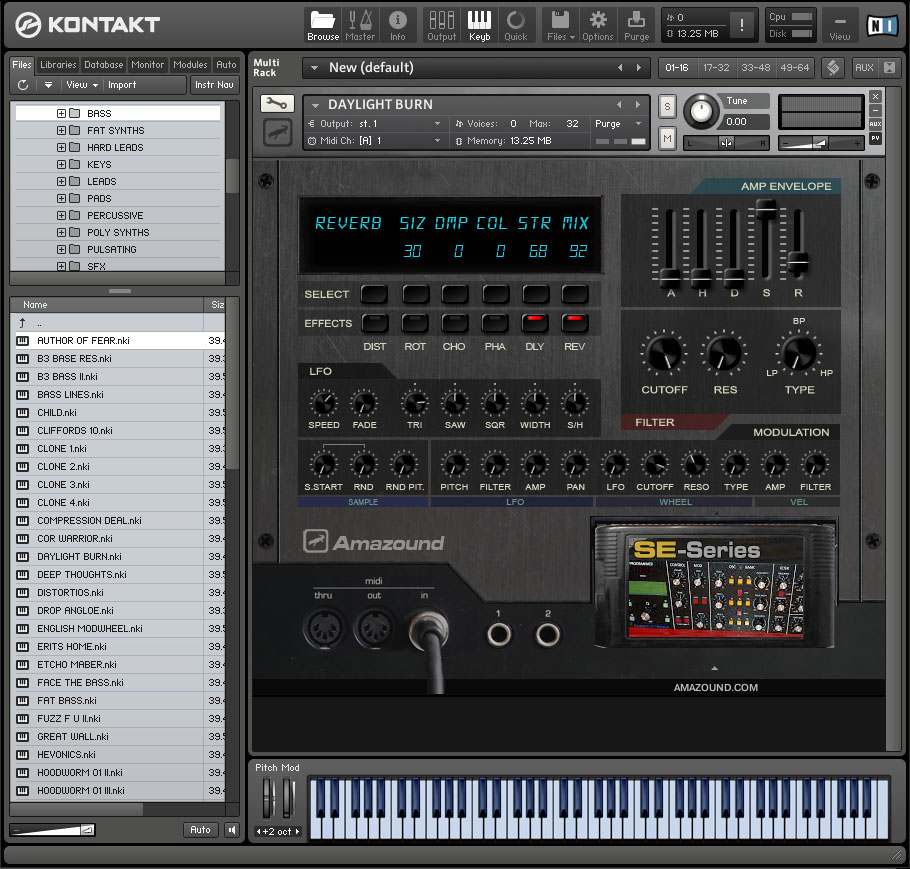
Task: Select rack page 17-32
Action: (x=716, y=68)
